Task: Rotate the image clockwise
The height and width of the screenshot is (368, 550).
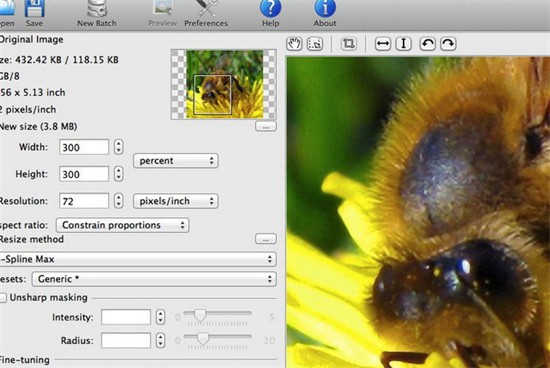Action: (448, 44)
